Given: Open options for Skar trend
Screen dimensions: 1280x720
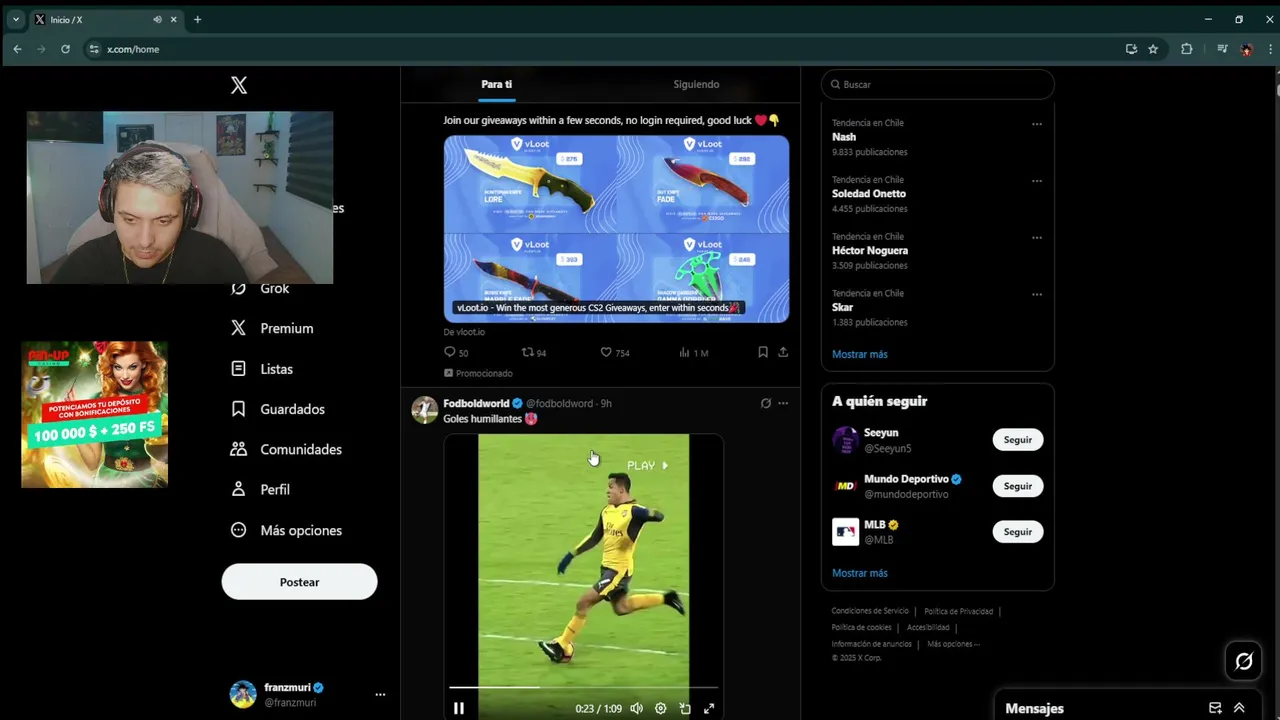Looking at the screenshot, I should 1037,294.
